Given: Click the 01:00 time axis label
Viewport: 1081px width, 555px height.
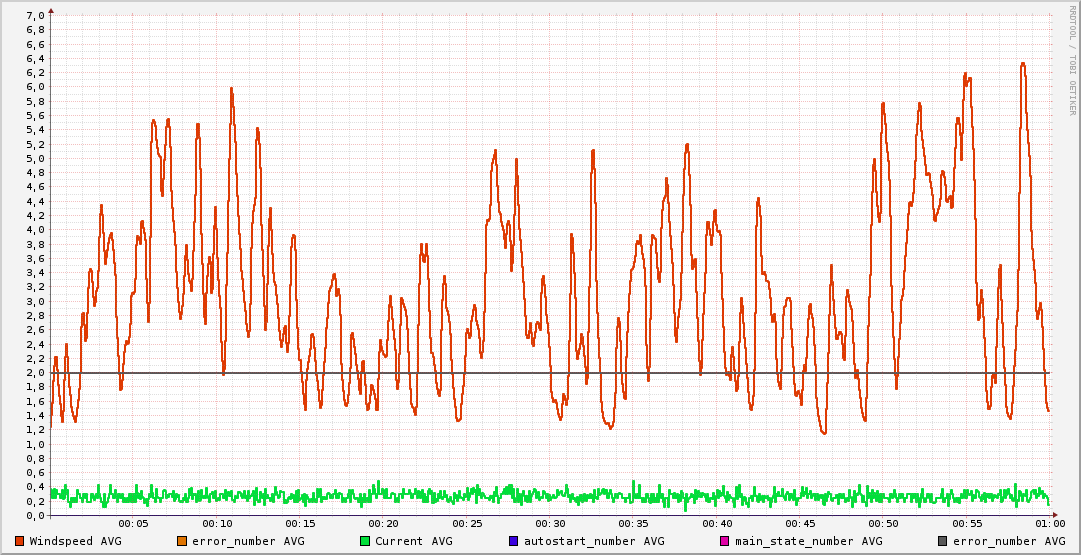Looking at the screenshot, I should pyautogui.click(x=1049, y=524).
